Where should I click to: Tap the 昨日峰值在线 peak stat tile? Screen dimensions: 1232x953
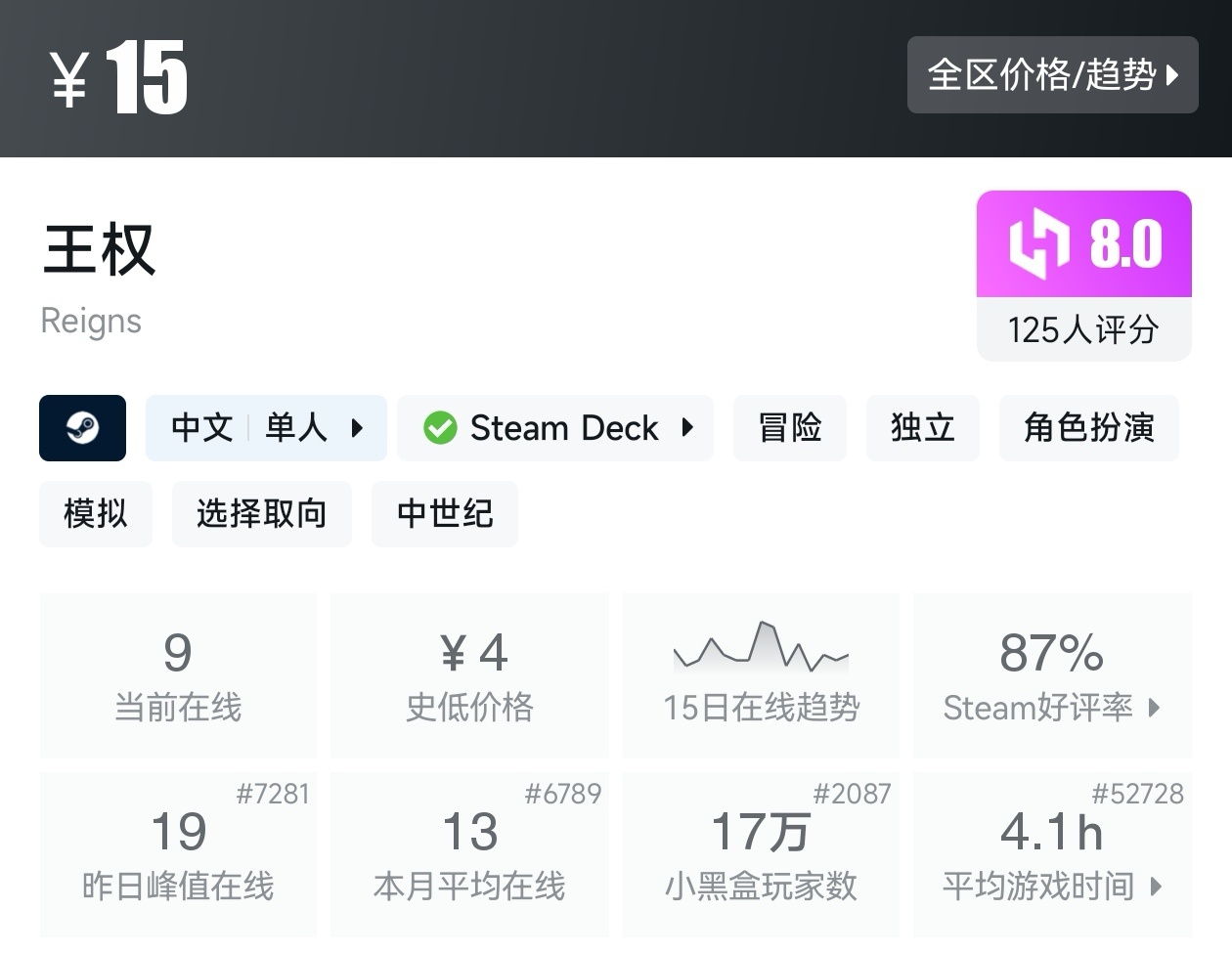[x=178, y=854]
